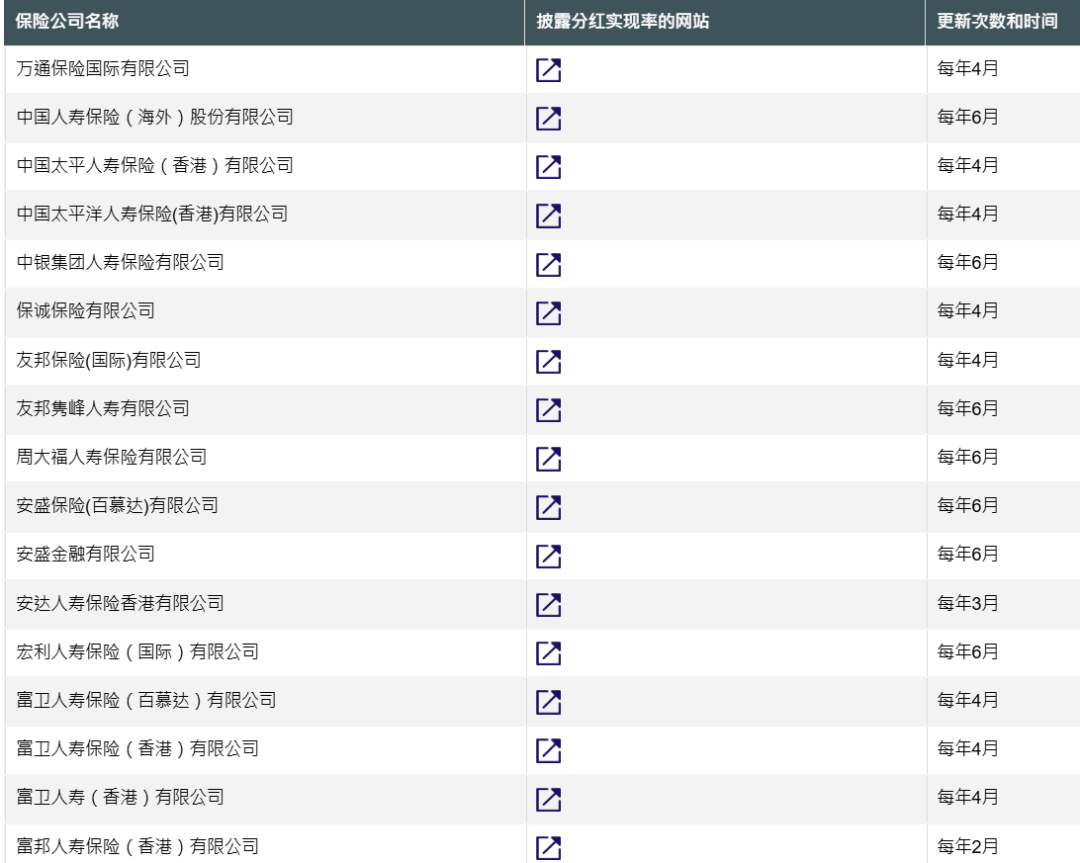Viewport: 1080px width, 863px height.
Task: Click external link icon for 富卫人寿保险（百慕达）有限公司
Action: coord(548,701)
